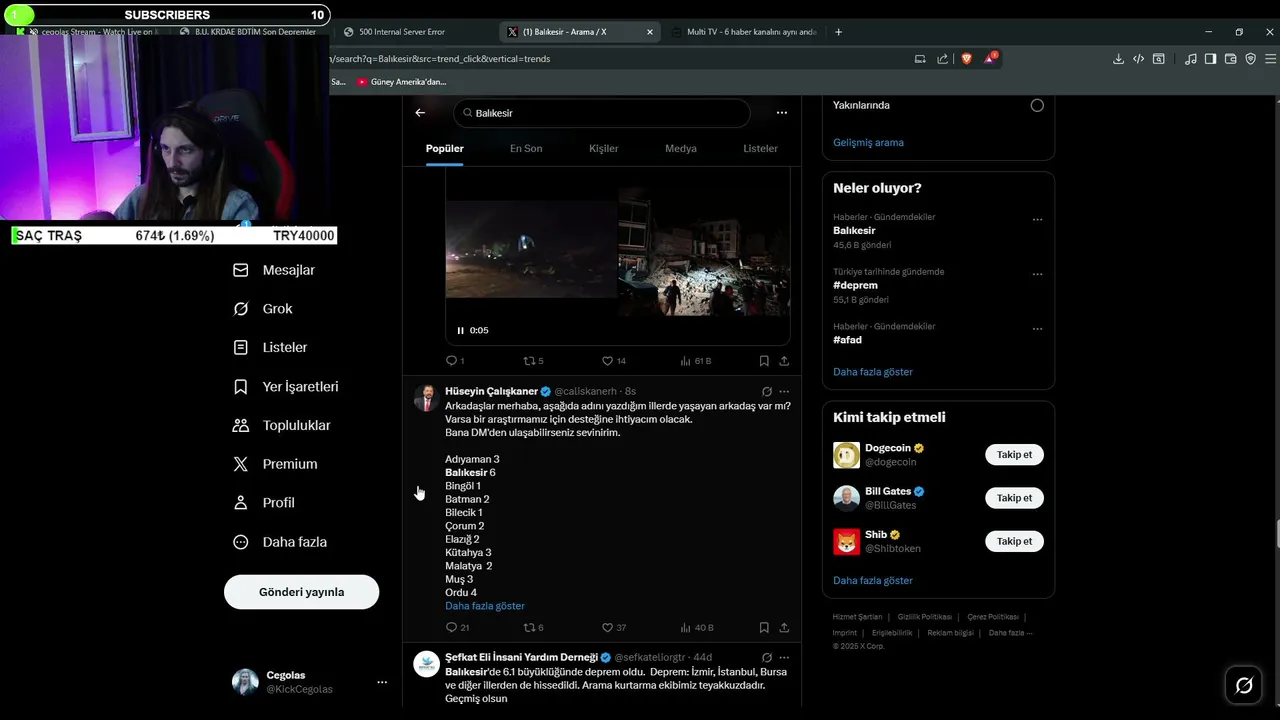The height and width of the screenshot is (720, 1280).
Task: Open the Brave VPN shield icon
Action: (1251, 59)
